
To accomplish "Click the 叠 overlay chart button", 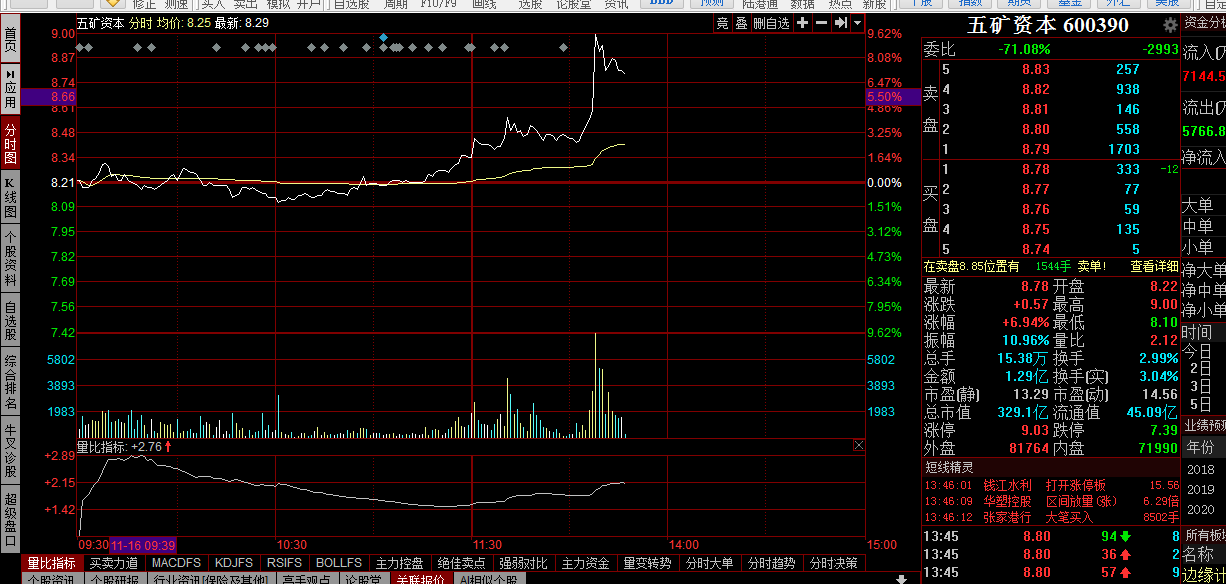I will [x=741, y=23].
